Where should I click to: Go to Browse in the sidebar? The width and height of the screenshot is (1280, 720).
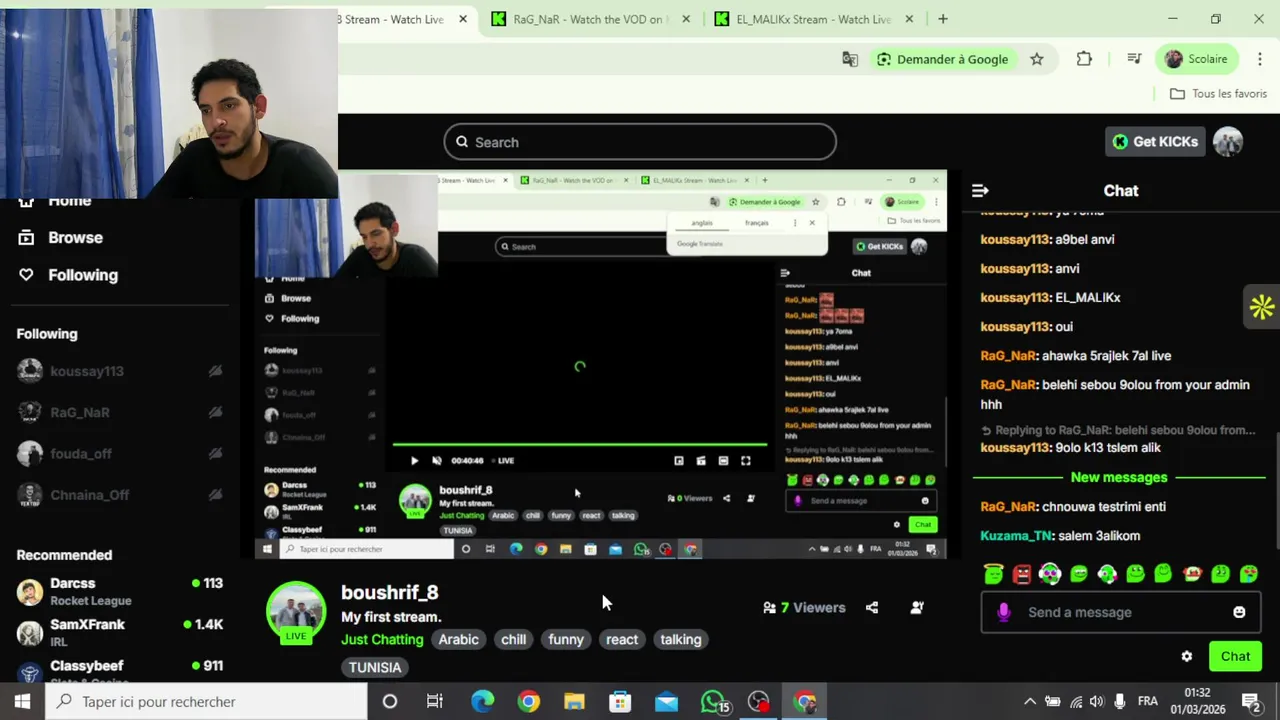[x=75, y=237]
